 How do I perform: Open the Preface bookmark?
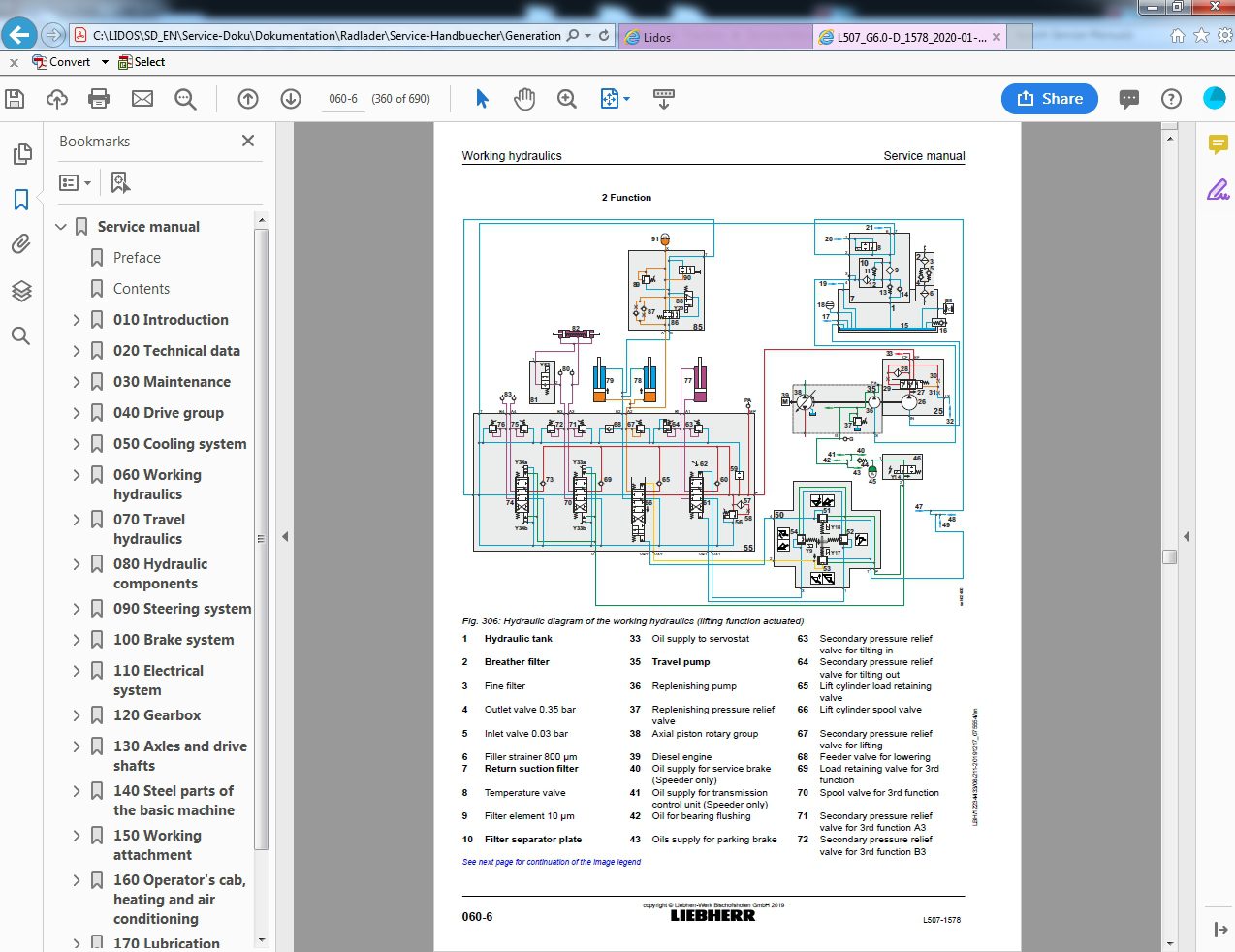pos(137,258)
